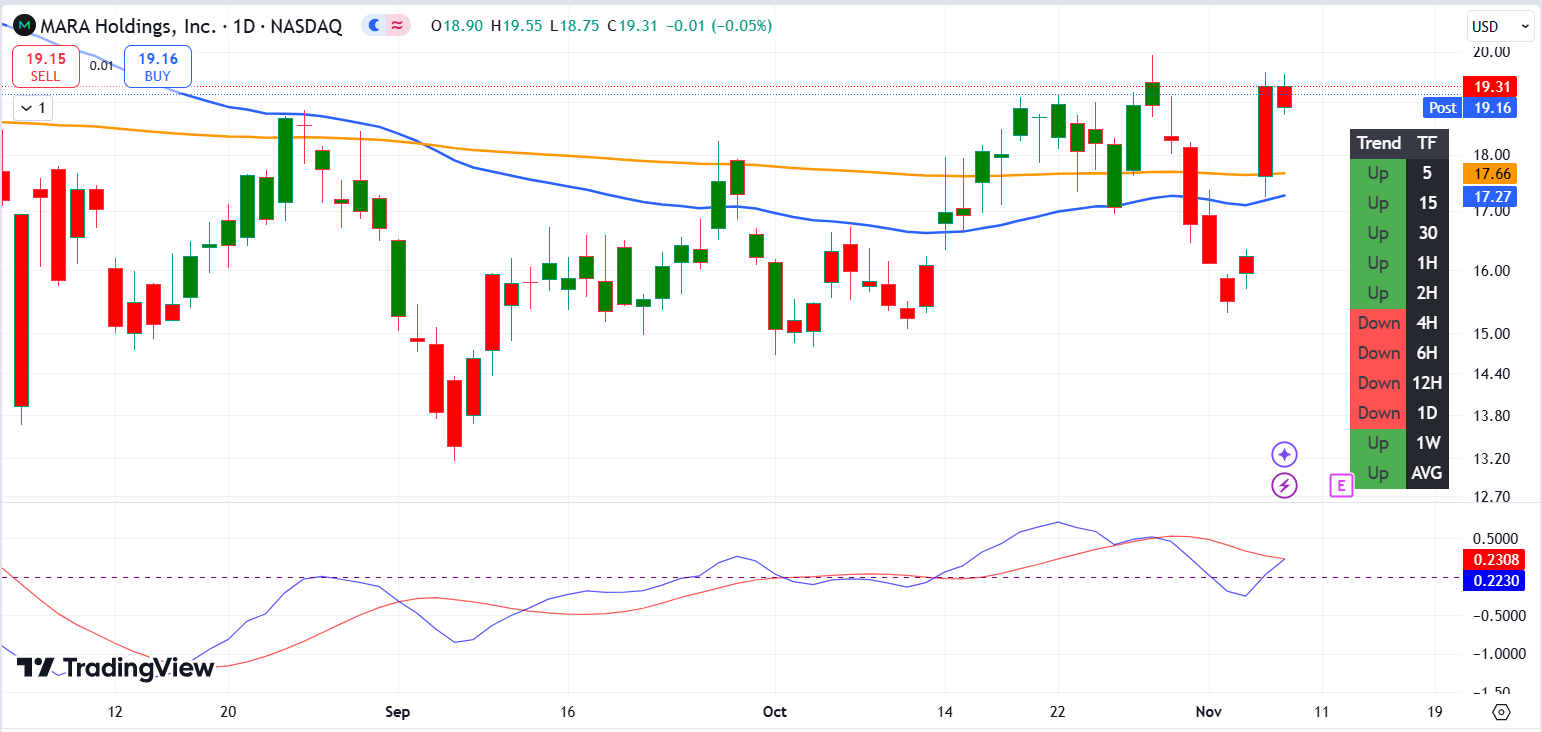Click the TradingView logo
Viewport: 1542px width, 732px height.
(x=116, y=668)
